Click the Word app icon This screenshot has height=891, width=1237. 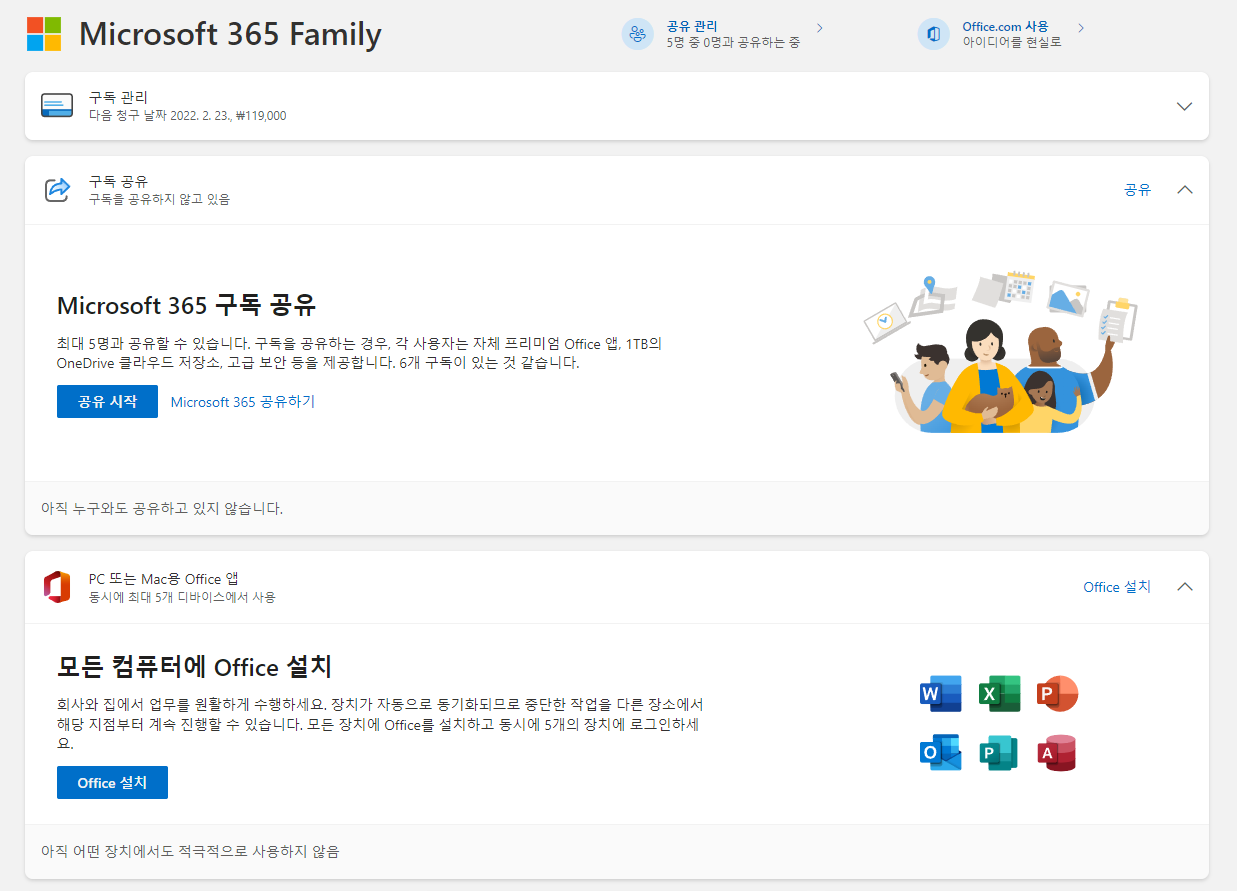click(x=940, y=694)
